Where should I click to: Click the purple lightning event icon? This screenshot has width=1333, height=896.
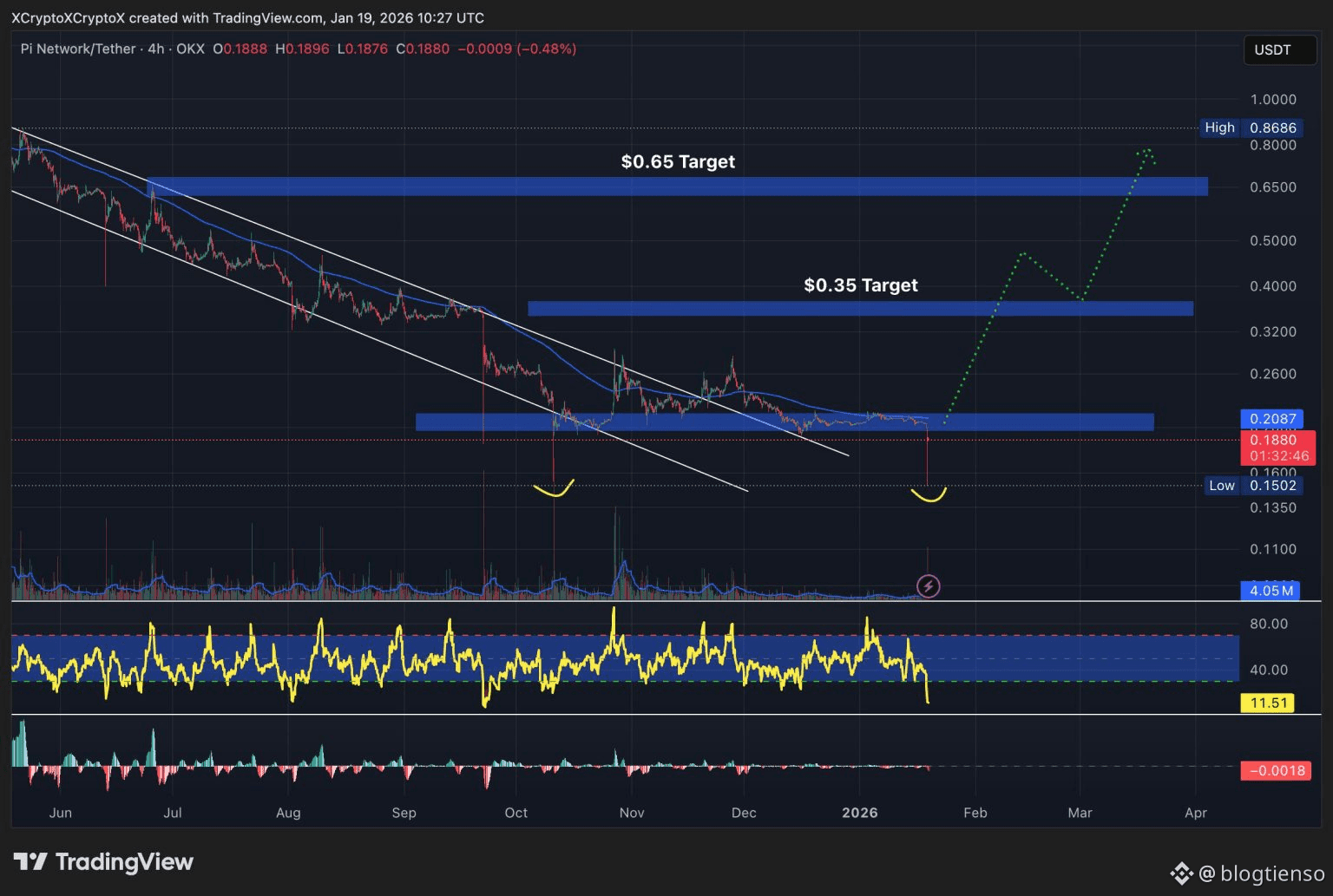[x=929, y=586]
